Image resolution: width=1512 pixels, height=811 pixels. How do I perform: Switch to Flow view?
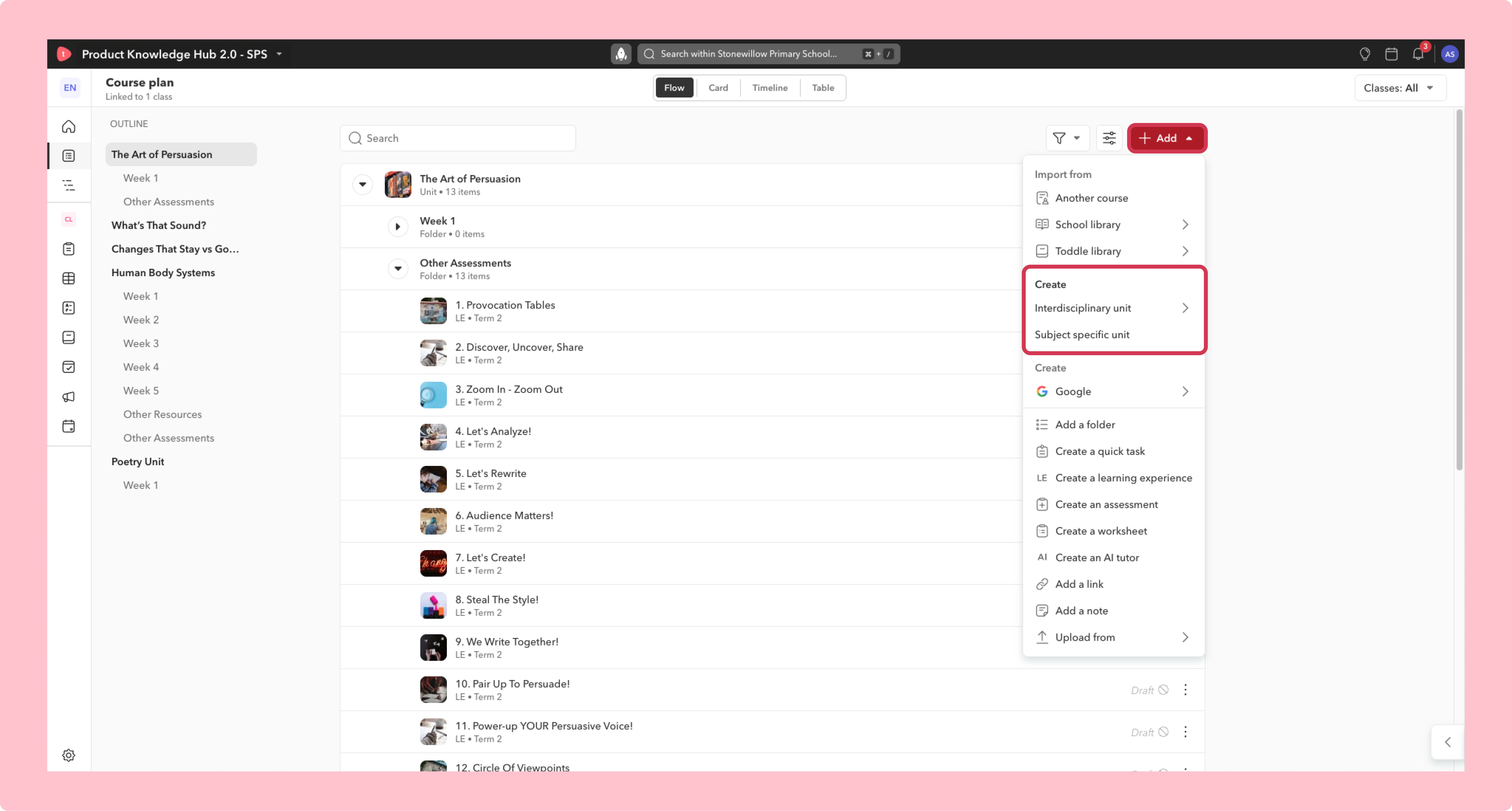(674, 88)
